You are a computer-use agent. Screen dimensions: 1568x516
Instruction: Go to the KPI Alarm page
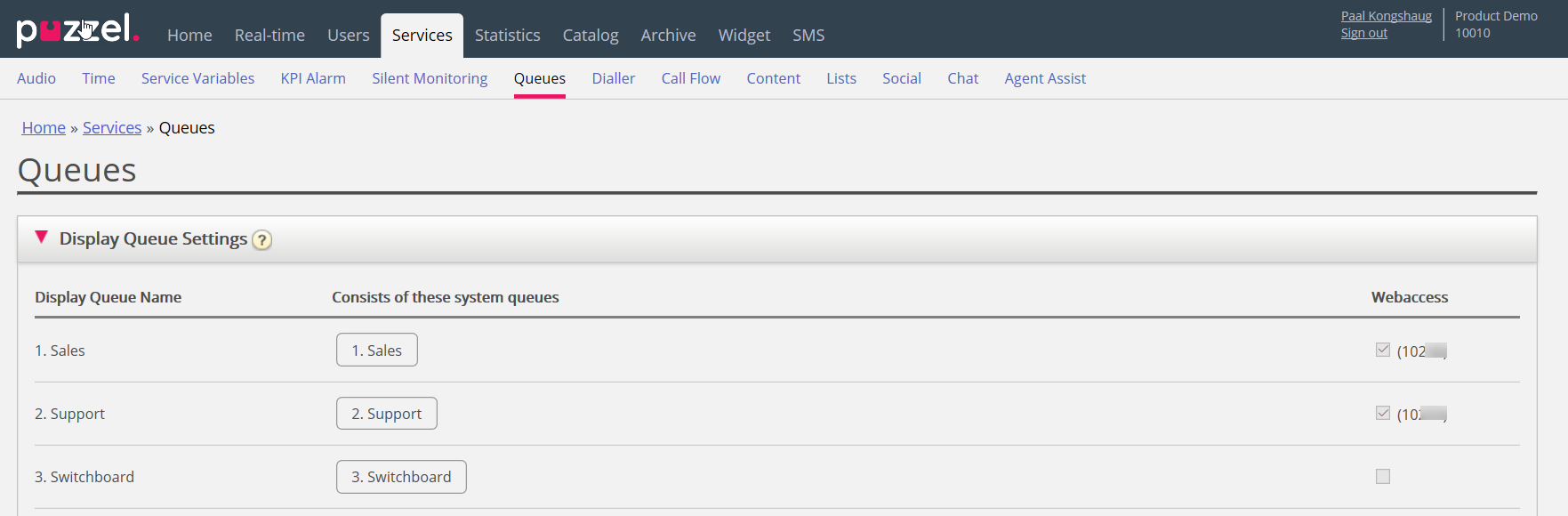pos(313,78)
